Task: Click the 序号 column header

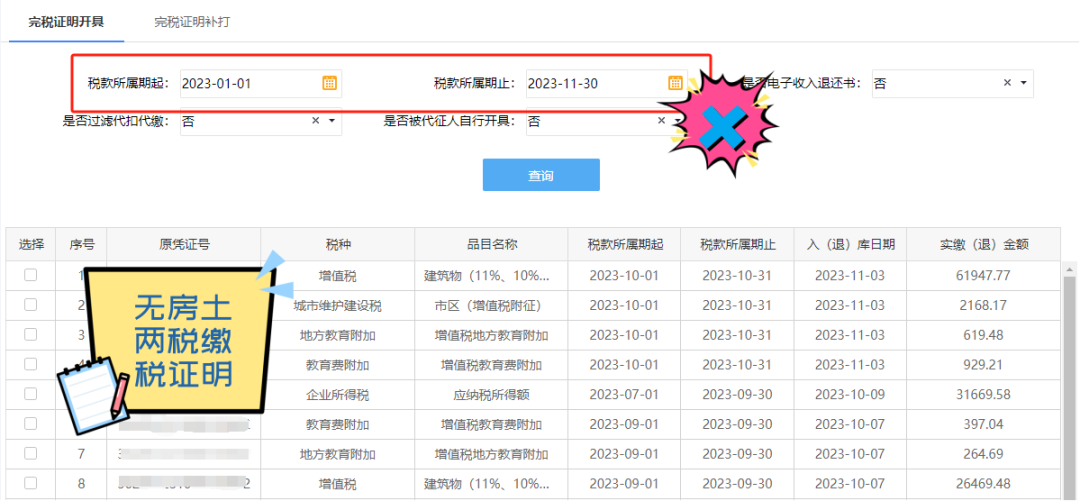Action: click(x=81, y=244)
